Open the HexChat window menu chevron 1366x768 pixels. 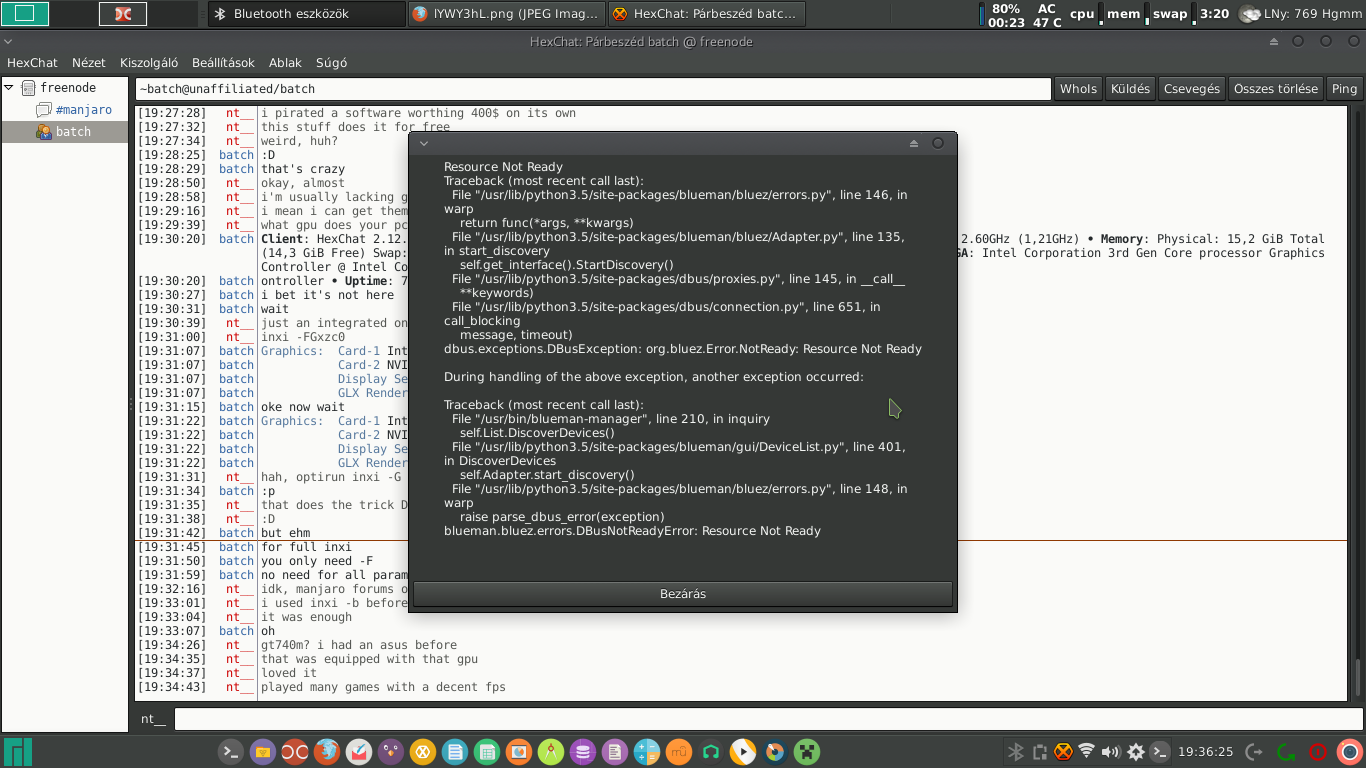pyautogui.click(x=8, y=42)
